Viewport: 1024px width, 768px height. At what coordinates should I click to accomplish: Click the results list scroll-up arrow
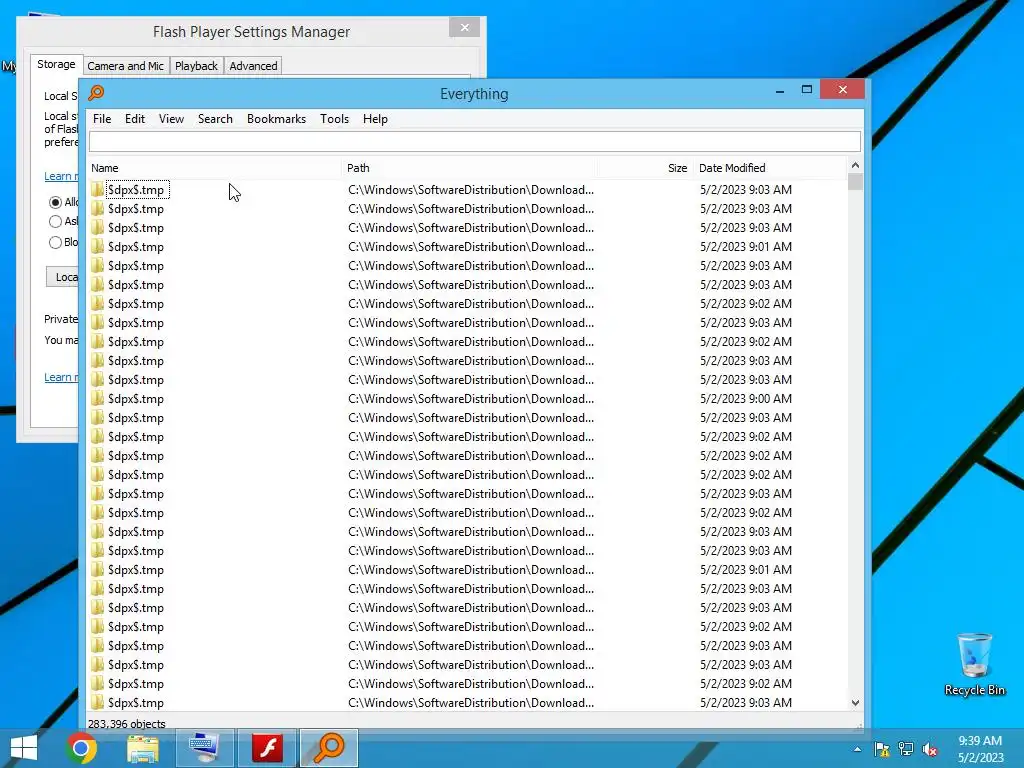(x=856, y=165)
